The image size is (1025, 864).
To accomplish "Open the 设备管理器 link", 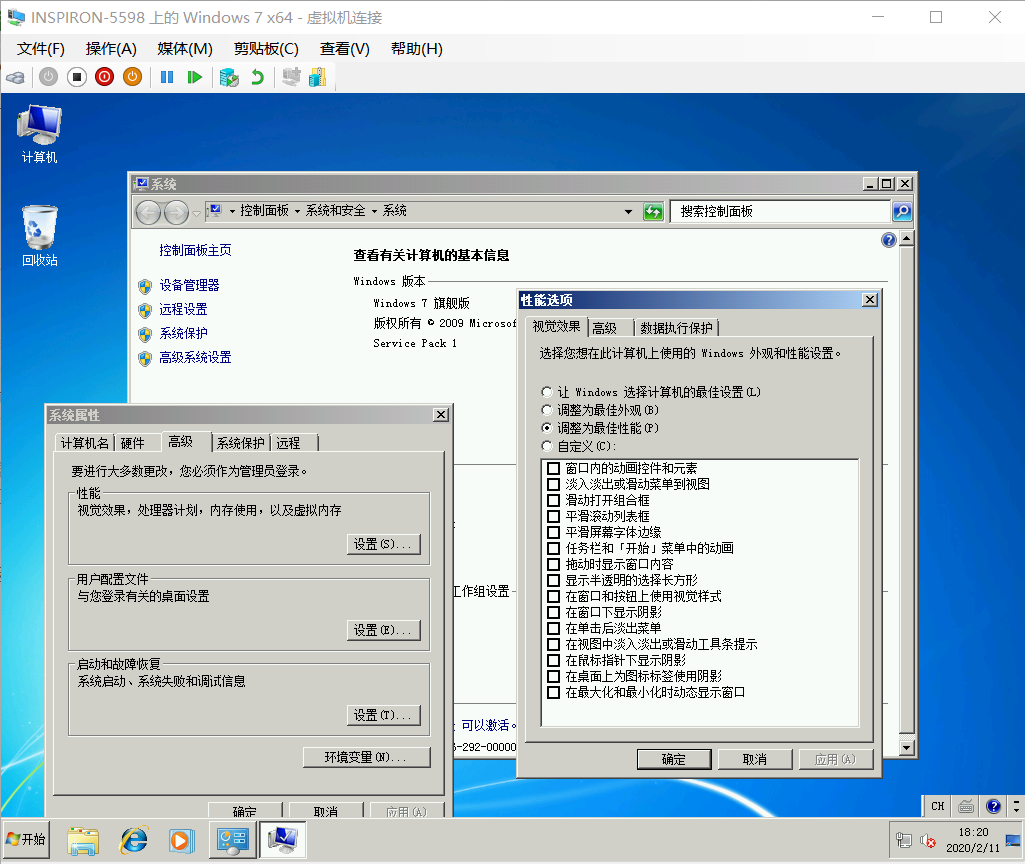I will [x=189, y=285].
